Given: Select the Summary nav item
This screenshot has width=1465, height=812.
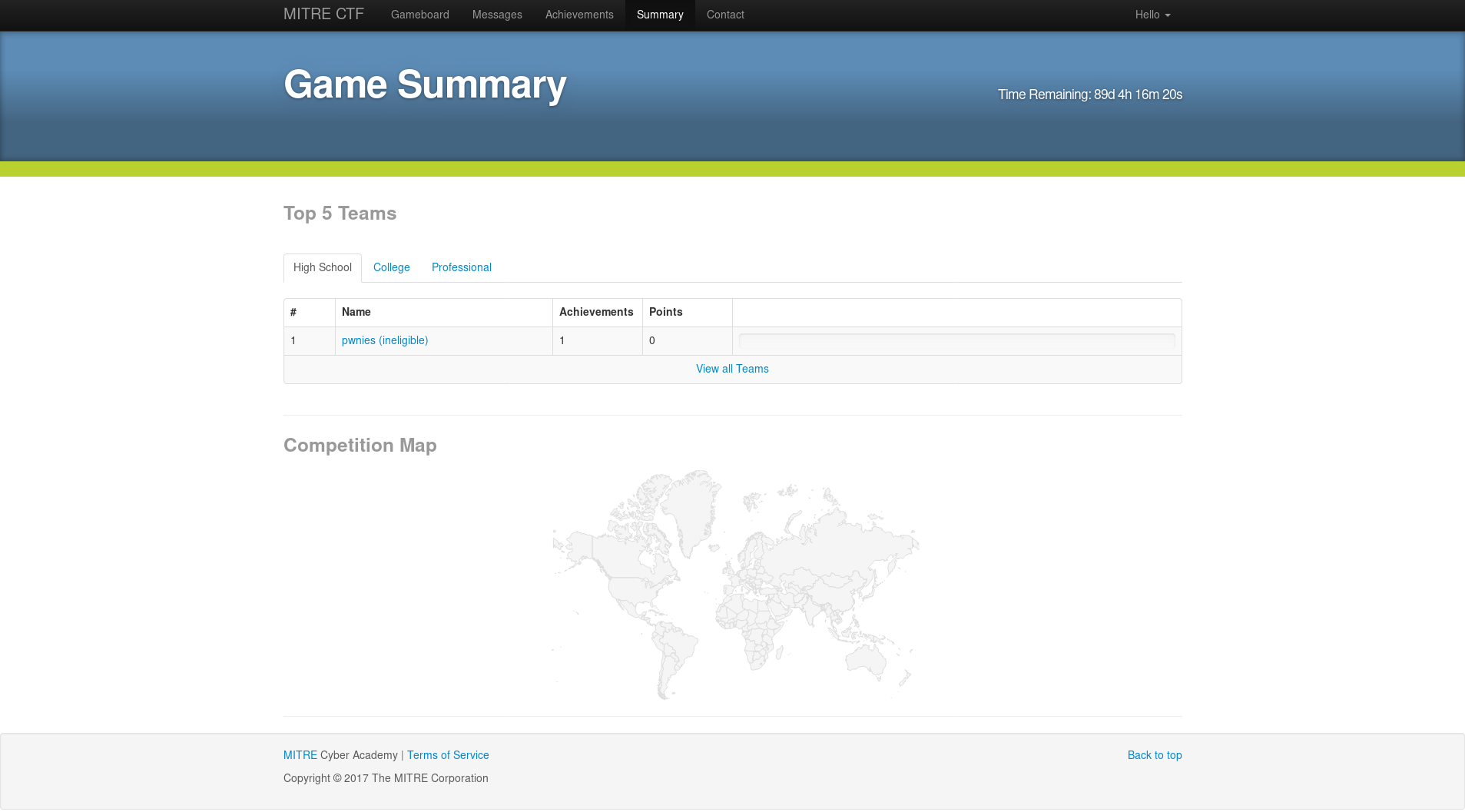Looking at the screenshot, I should (x=660, y=15).
